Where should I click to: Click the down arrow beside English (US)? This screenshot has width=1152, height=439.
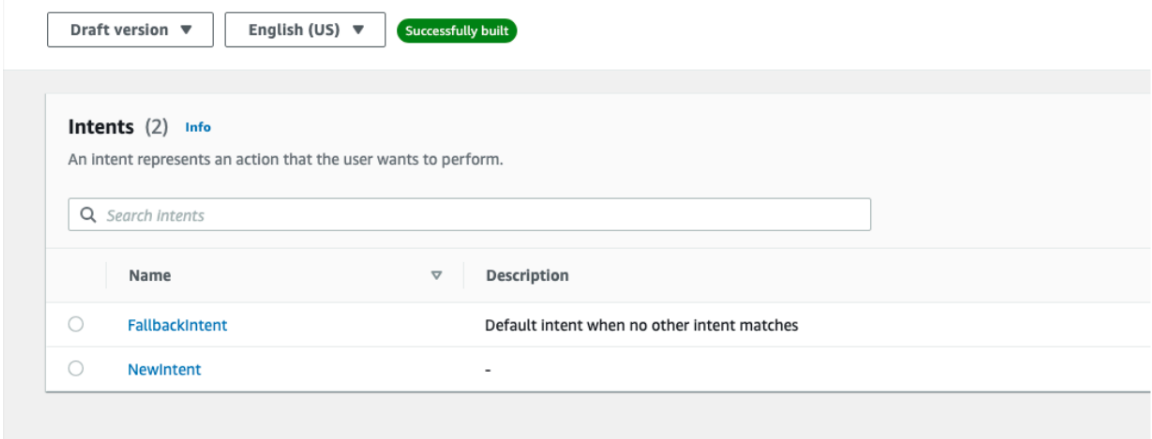click(358, 30)
